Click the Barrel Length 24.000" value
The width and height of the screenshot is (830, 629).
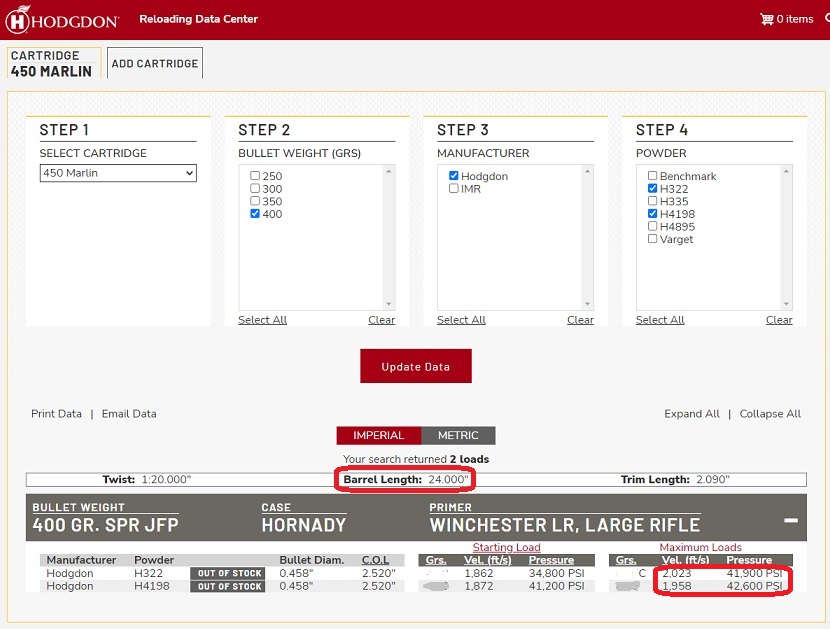[x=448, y=480]
